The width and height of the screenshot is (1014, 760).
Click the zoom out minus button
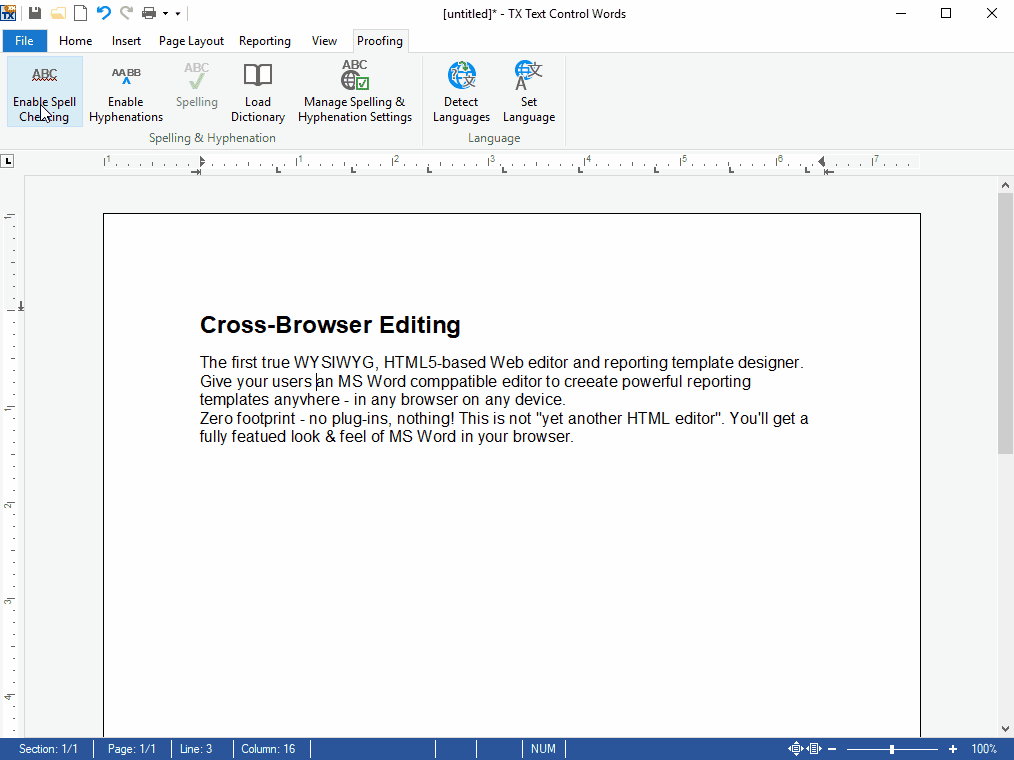832,749
